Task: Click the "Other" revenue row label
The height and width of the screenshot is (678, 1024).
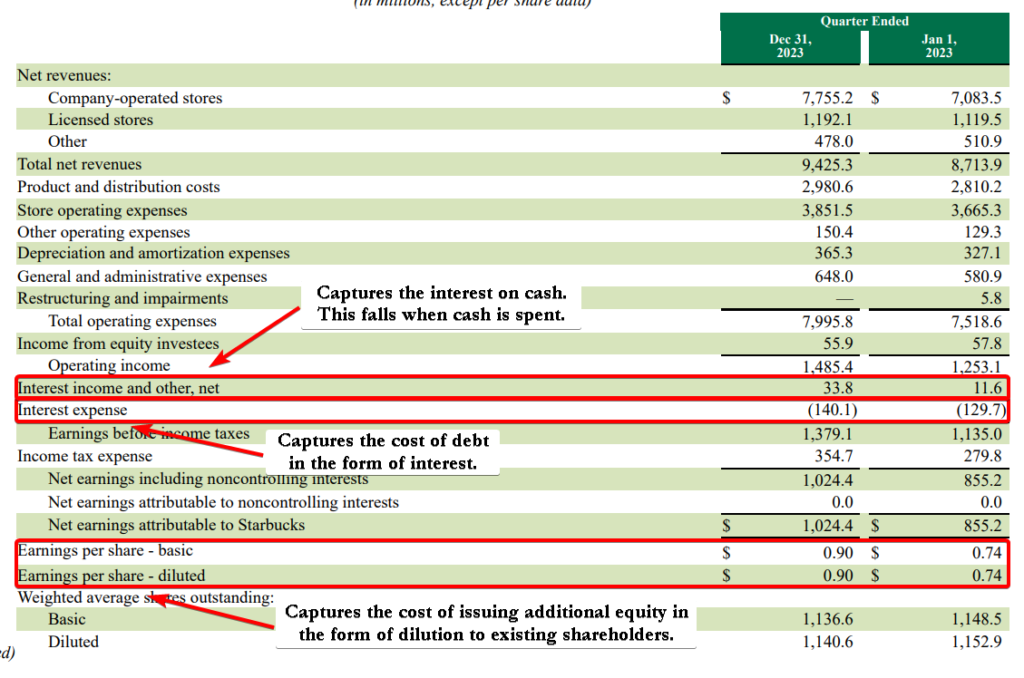Action: [67, 142]
